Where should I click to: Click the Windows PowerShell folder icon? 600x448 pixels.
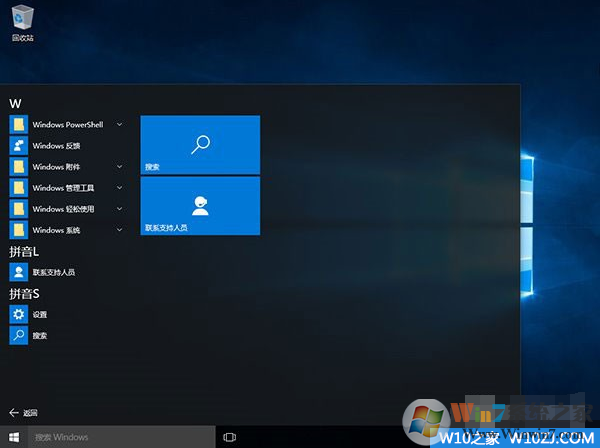(18, 125)
